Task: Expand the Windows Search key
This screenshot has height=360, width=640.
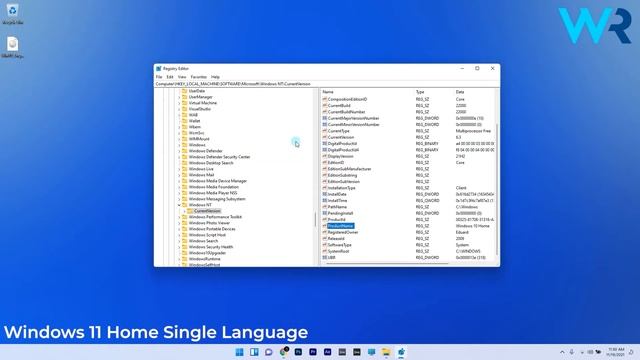Action: click(x=179, y=241)
